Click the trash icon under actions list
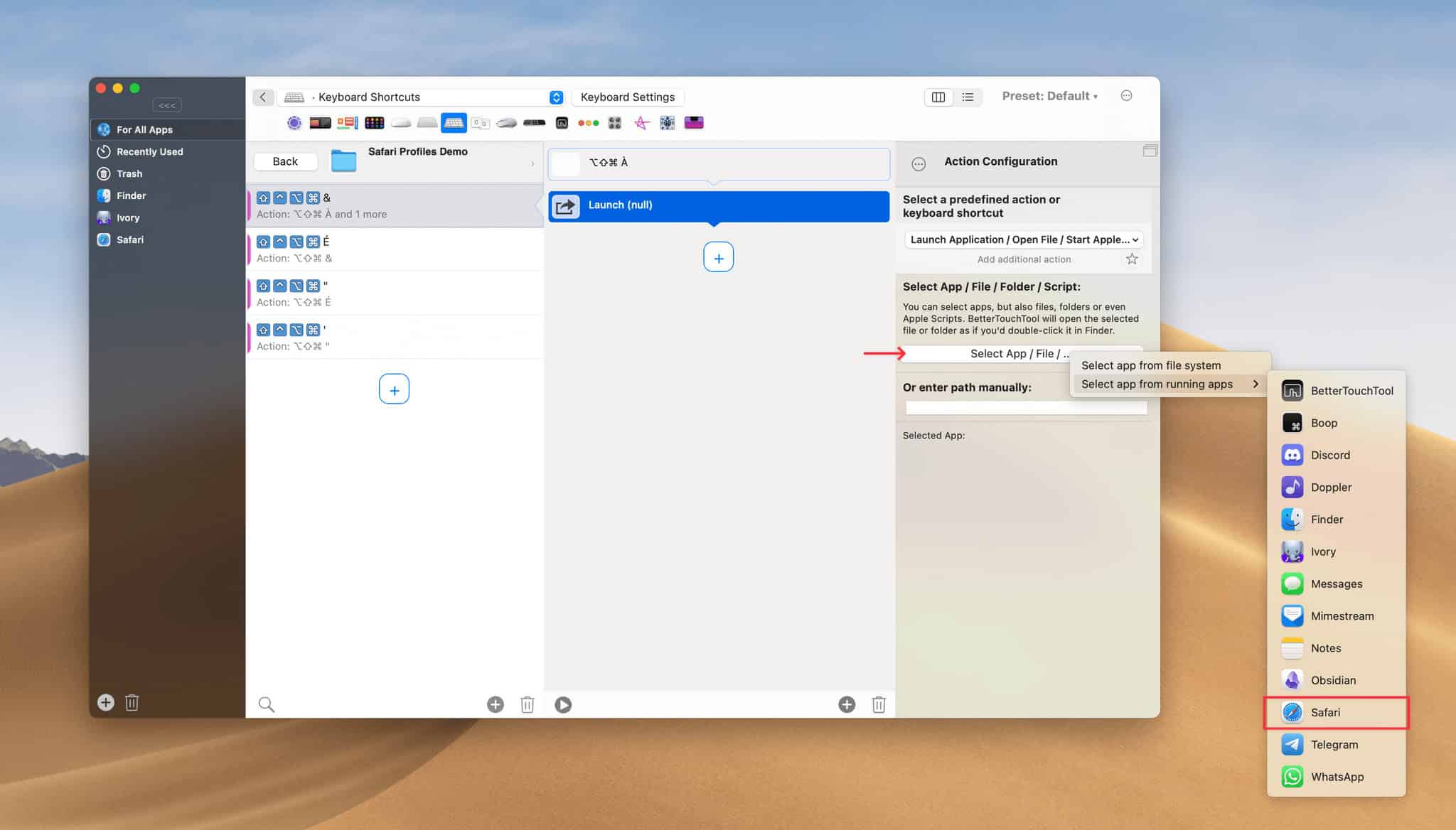This screenshot has width=1456, height=830. pos(879,704)
